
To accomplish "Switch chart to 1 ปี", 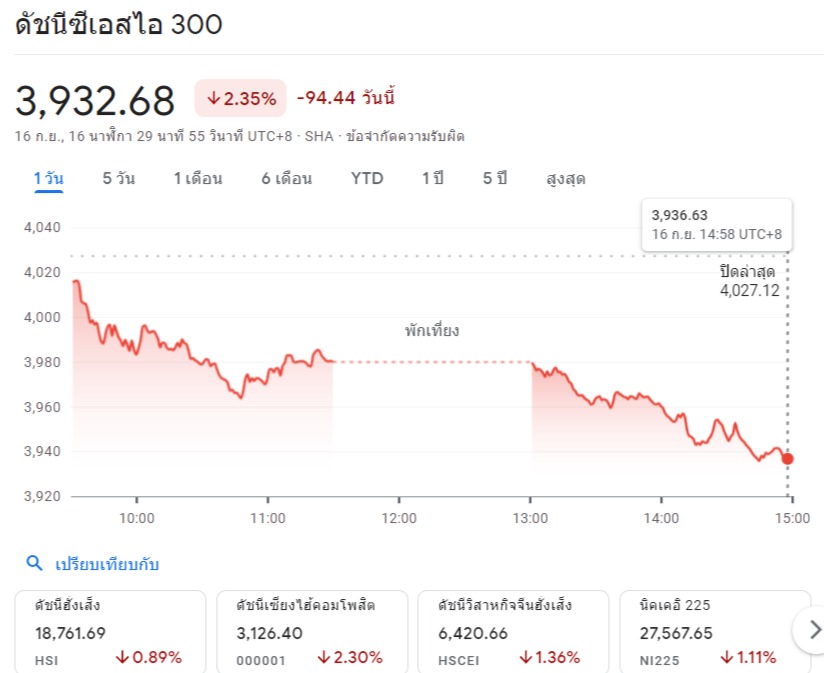I will coord(433,179).
